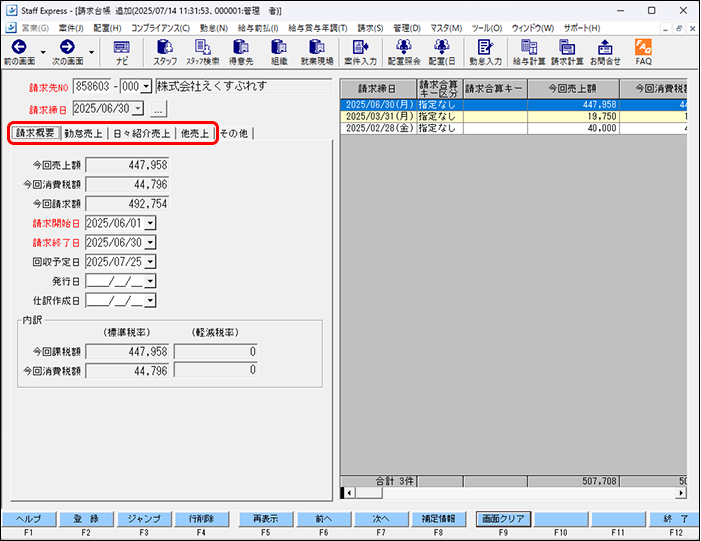
Task: Open the 請求終了日 date dropdown
Action: tap(150, 242)
